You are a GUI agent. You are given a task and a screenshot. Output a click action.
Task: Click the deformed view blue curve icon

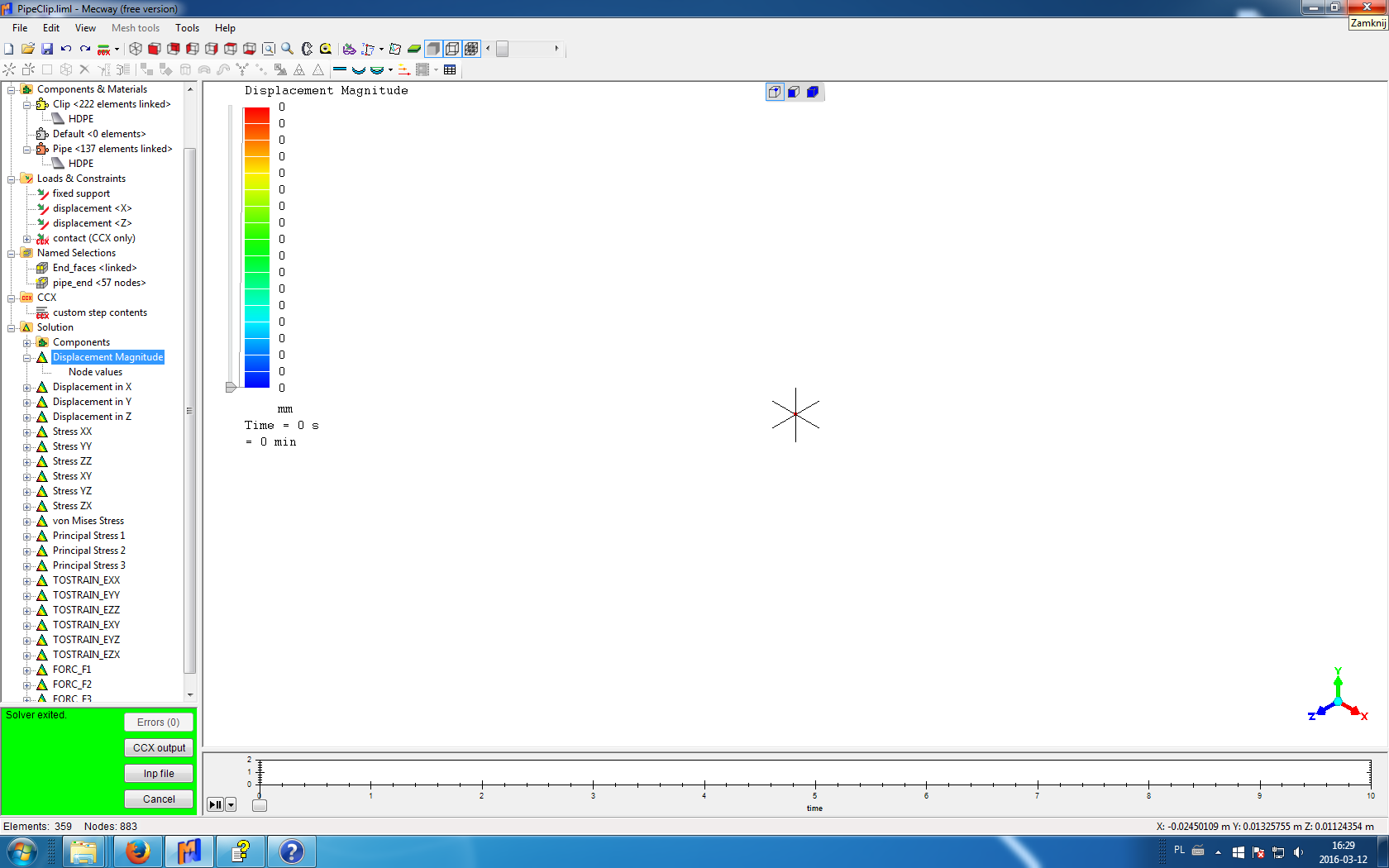[x=359, y=69]
